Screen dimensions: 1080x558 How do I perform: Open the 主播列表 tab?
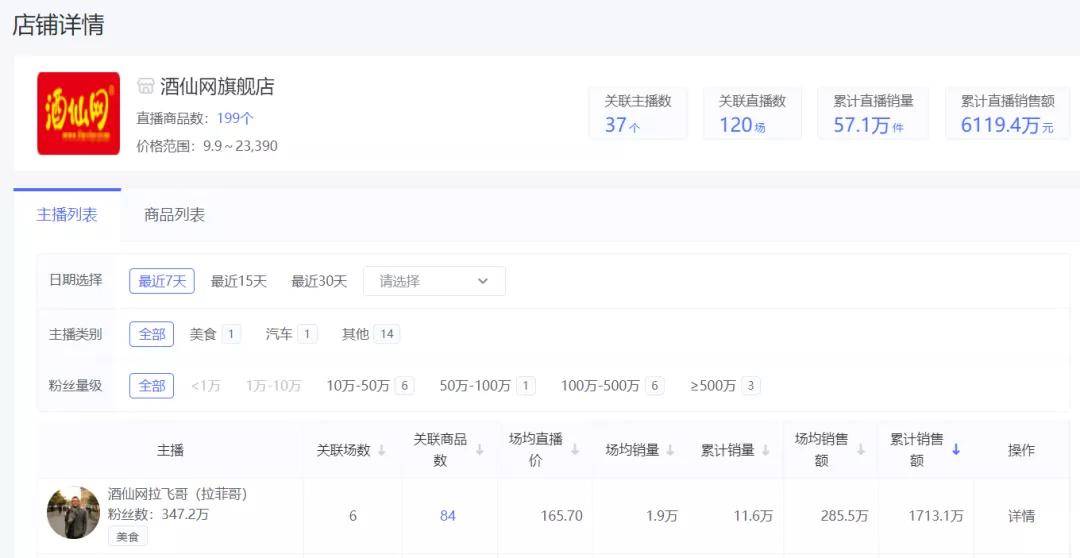click(x=67, y=214)
